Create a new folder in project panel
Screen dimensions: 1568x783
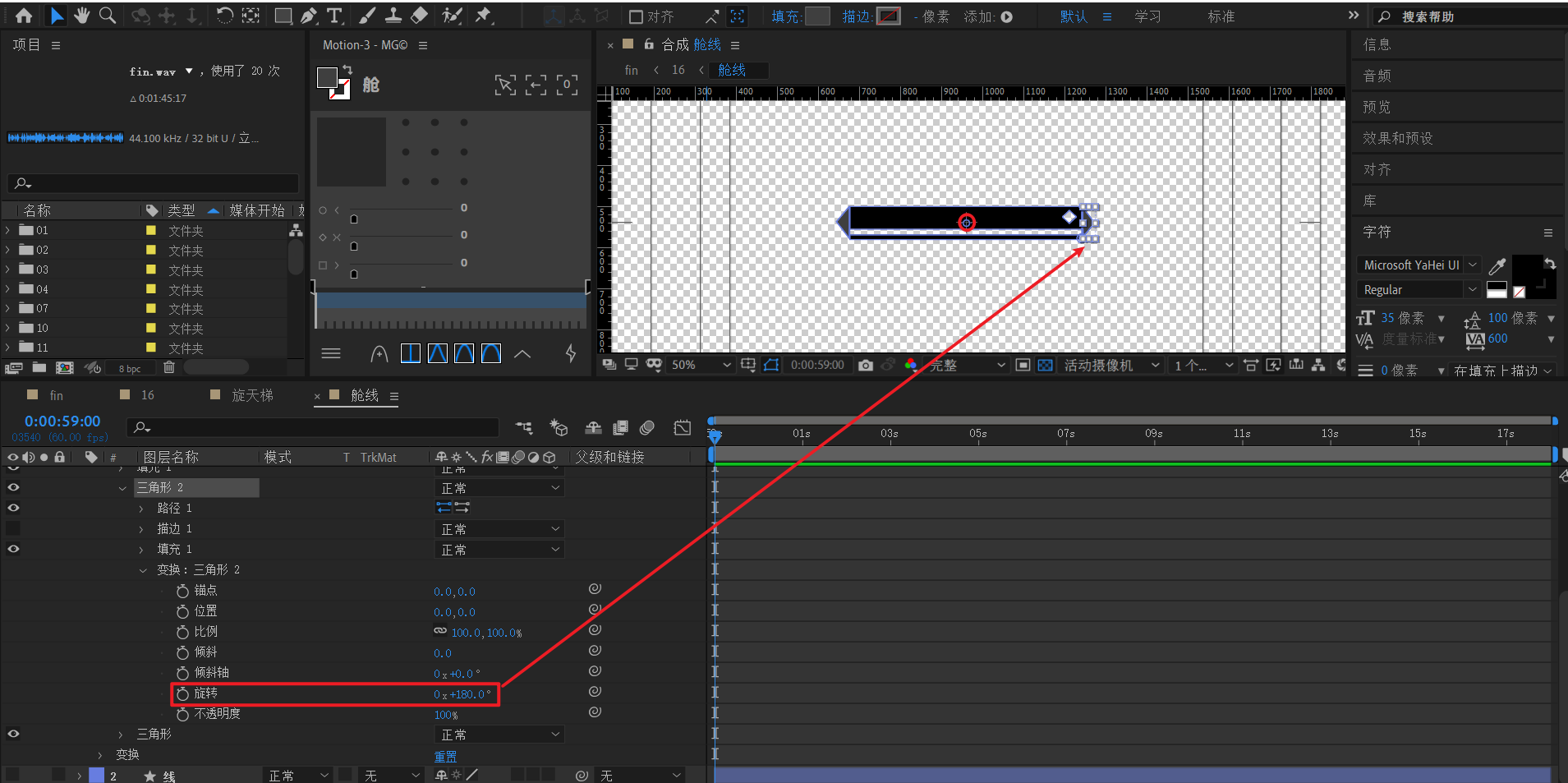(x=39, y=368)
